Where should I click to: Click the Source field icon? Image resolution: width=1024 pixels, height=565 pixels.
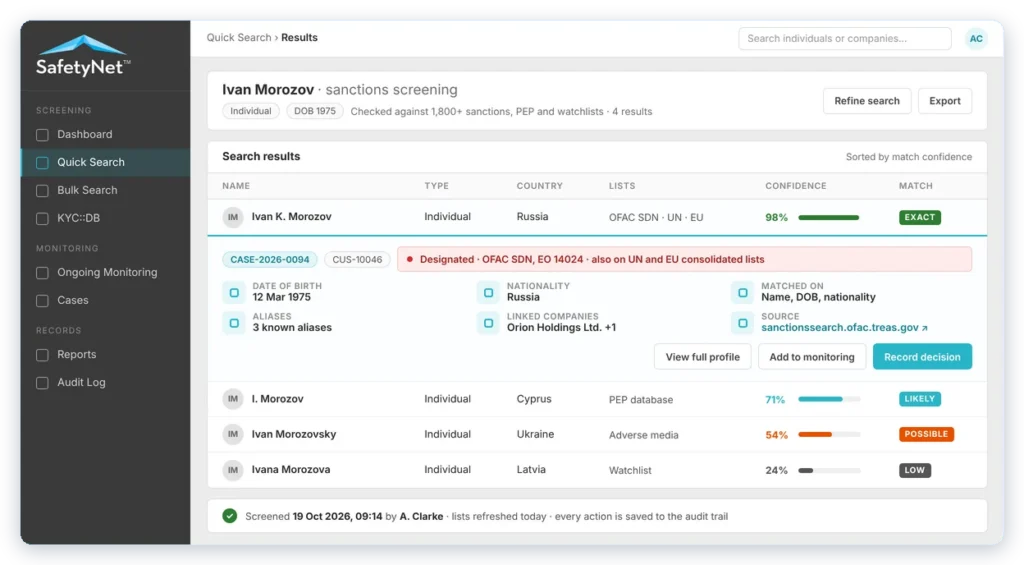[743, 323]
